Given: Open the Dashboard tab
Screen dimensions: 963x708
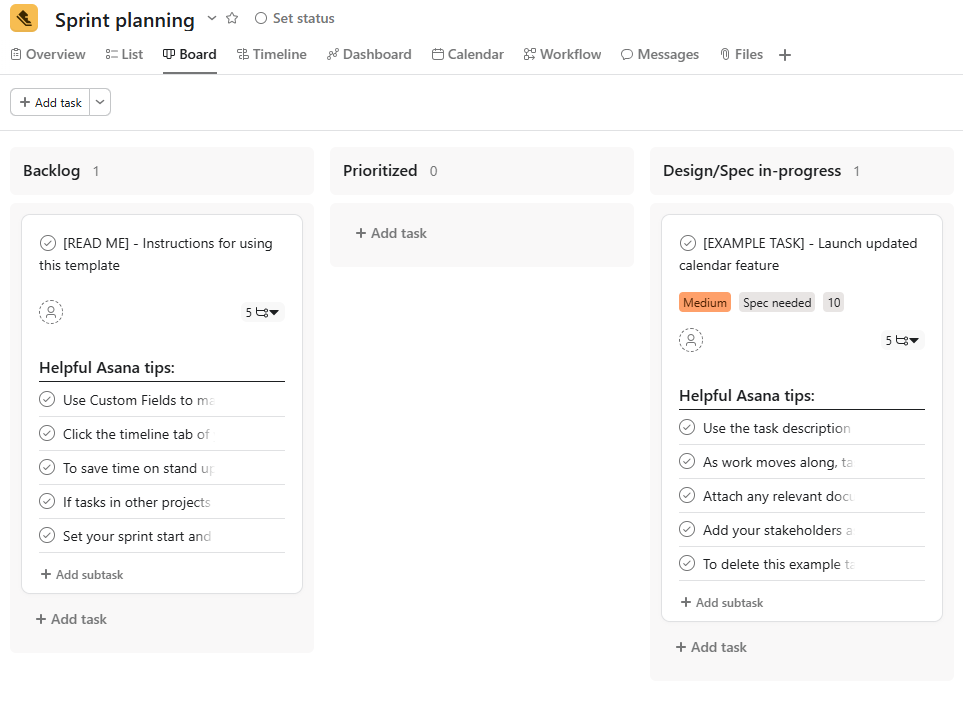Looking at the screenshot, I should 369,54.
